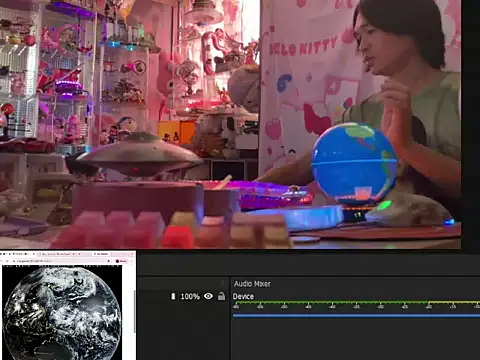Click the browser reload icon

pos(7,261)
